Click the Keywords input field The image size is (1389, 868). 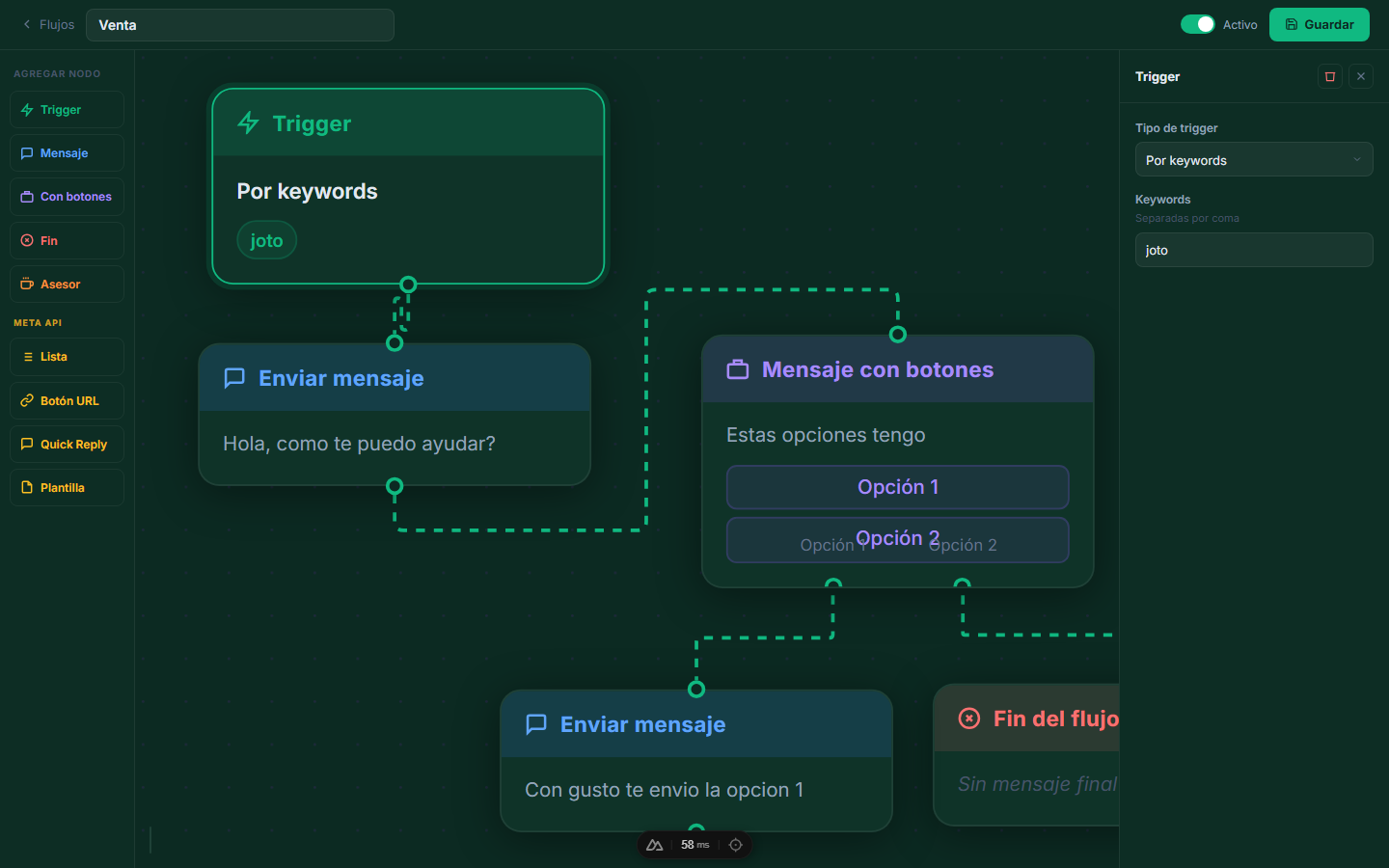coord(1254,250)
